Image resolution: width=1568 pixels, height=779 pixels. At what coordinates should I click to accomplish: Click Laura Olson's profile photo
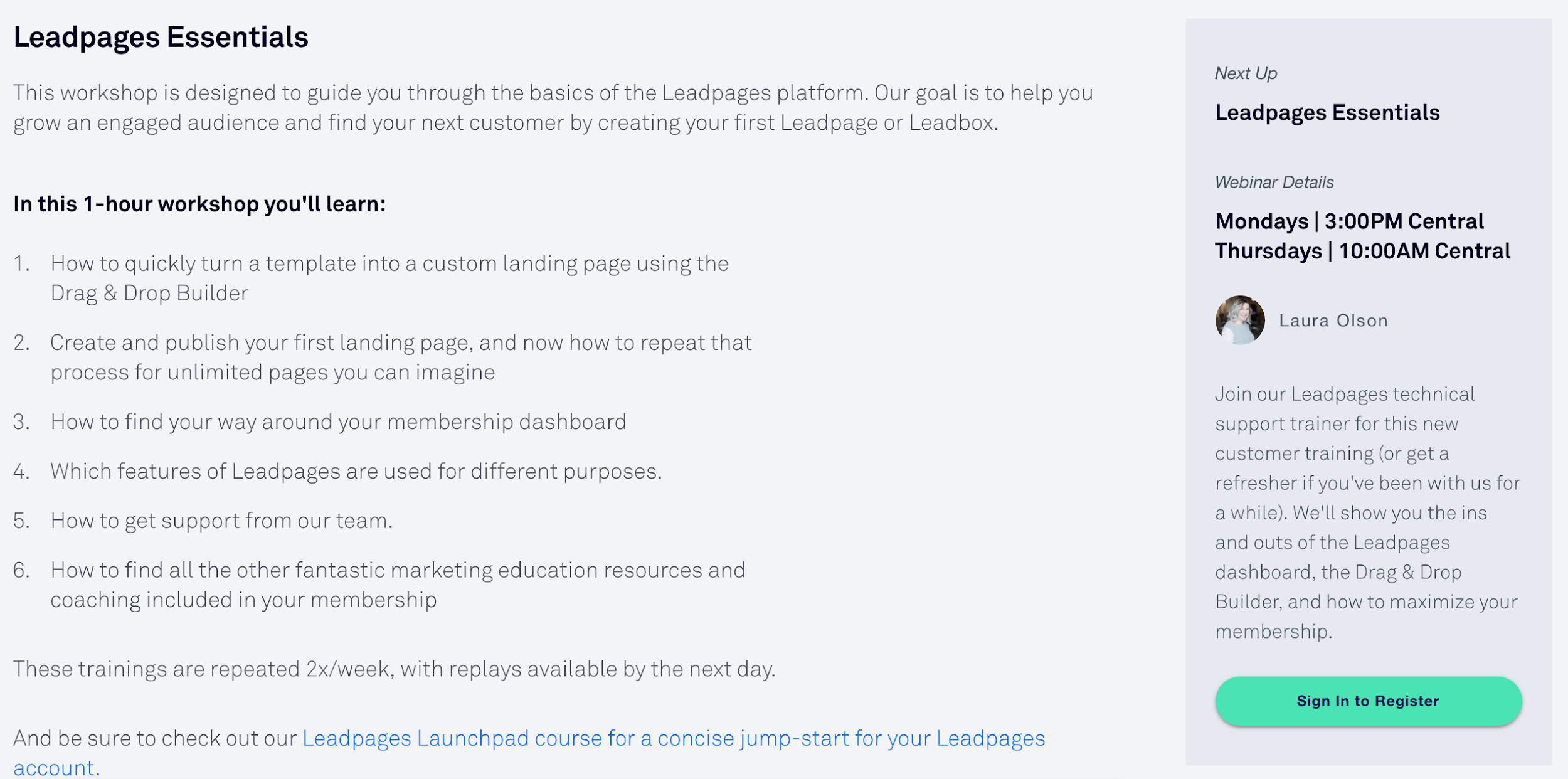click(1241, 320)
